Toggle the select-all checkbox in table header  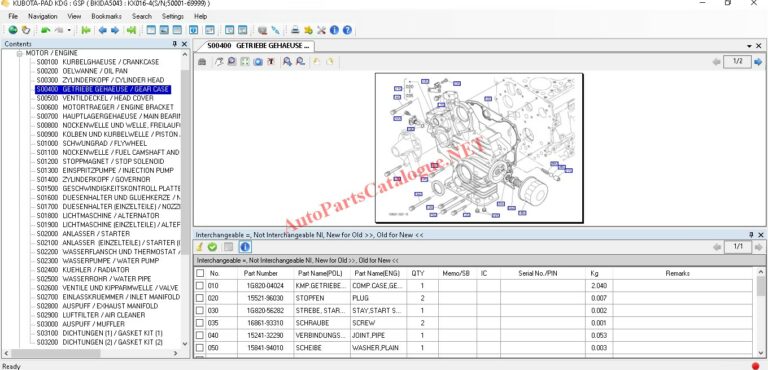click(200, 273)
